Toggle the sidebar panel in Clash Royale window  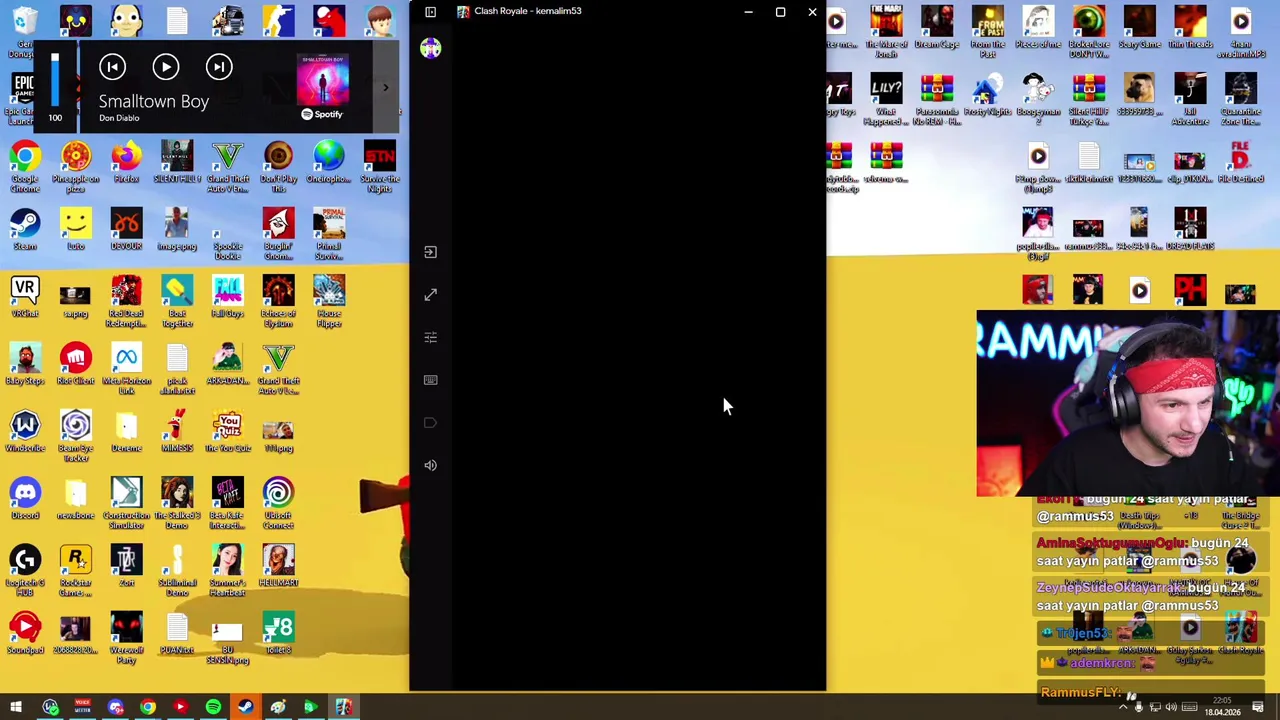(430, 12)
